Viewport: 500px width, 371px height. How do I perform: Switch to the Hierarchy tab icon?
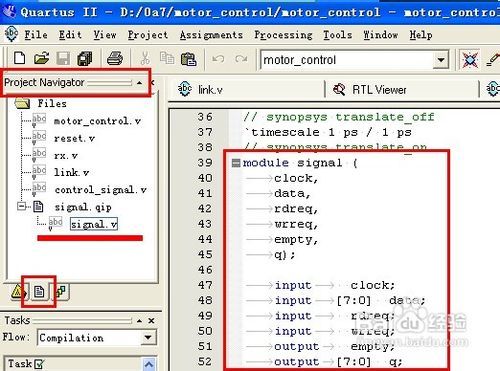click(x=17, y=292)
